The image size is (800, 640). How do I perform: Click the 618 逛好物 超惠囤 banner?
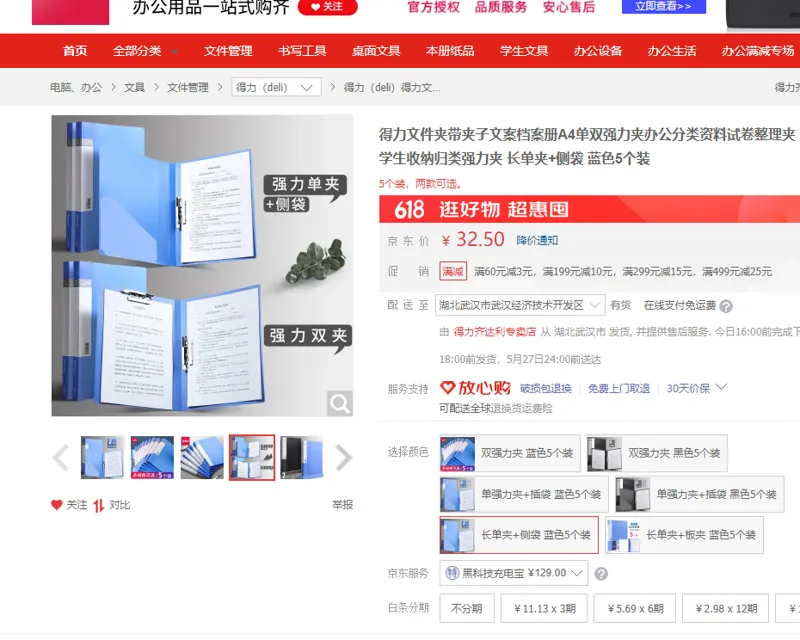[589, 209]
